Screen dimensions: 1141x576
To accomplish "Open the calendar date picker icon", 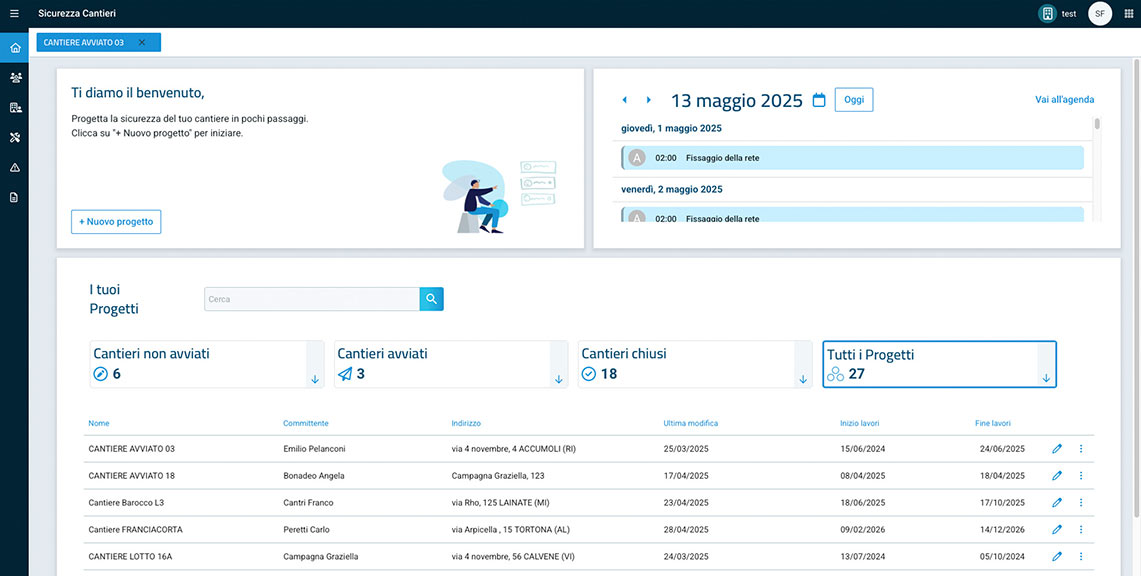I will pyautogui.click(x=819, y=100).
